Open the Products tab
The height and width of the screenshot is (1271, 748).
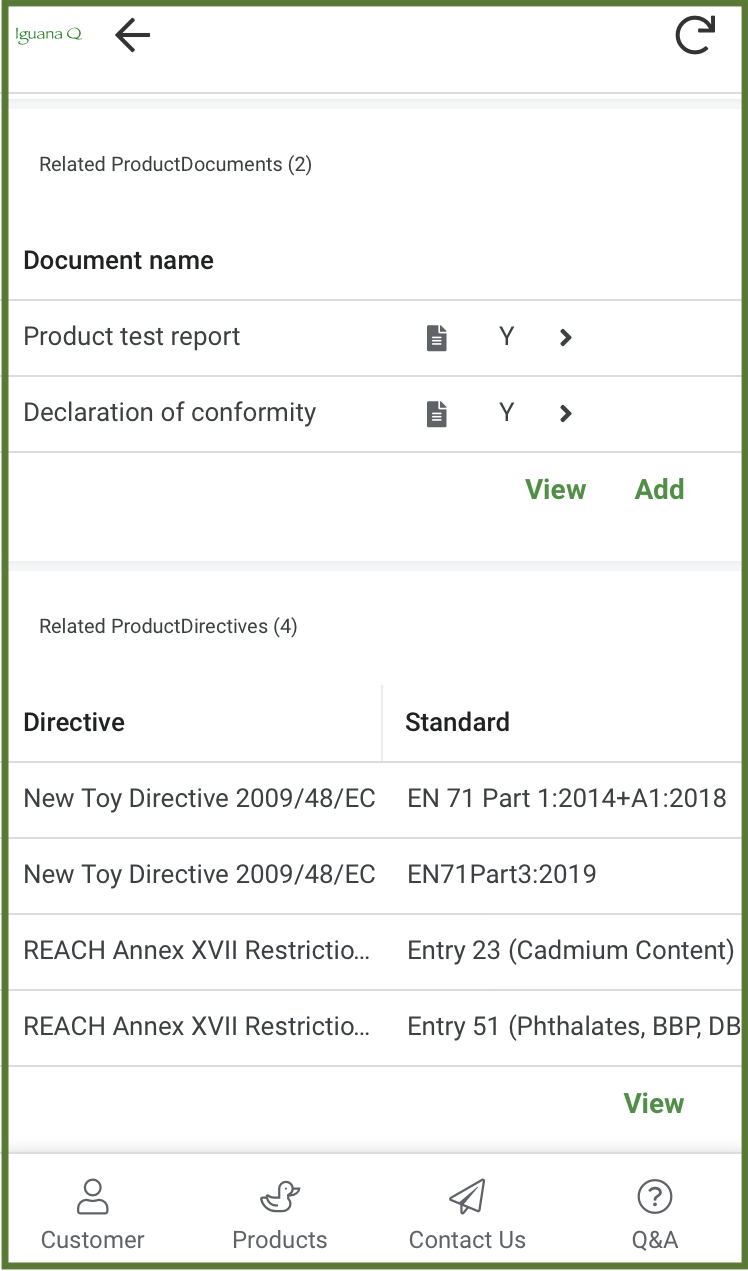(280, 1213)
